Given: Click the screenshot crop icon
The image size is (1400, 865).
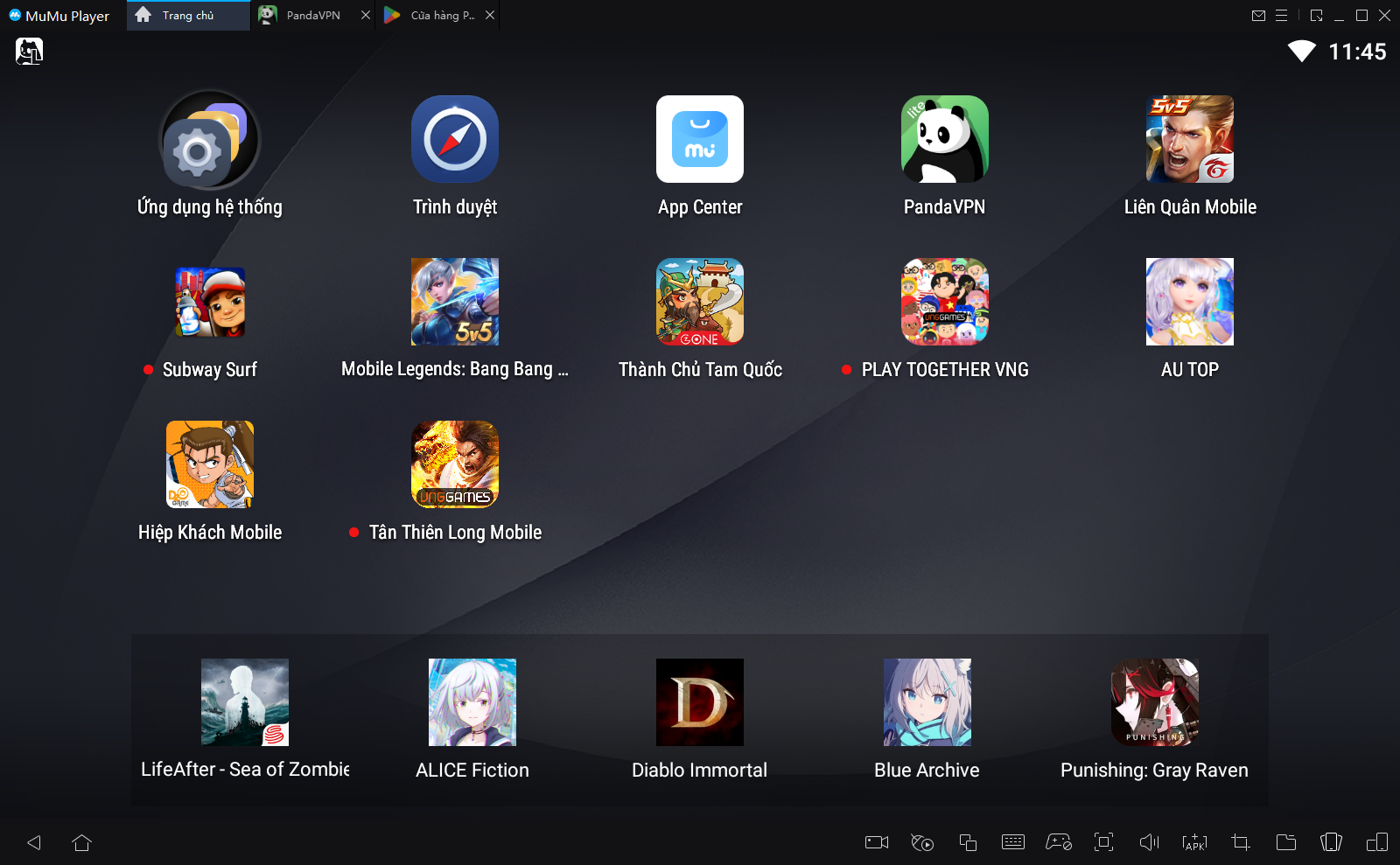Looking at the screenshot, I should 1240,842.
